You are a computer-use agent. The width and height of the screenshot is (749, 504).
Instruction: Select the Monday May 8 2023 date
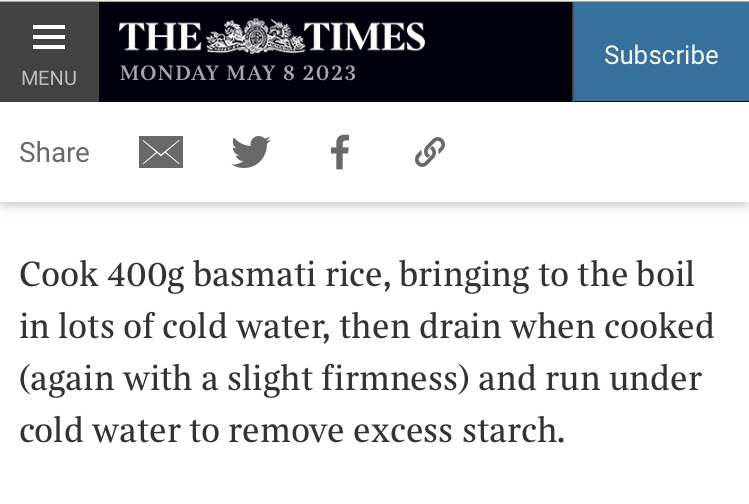(238, 73)
